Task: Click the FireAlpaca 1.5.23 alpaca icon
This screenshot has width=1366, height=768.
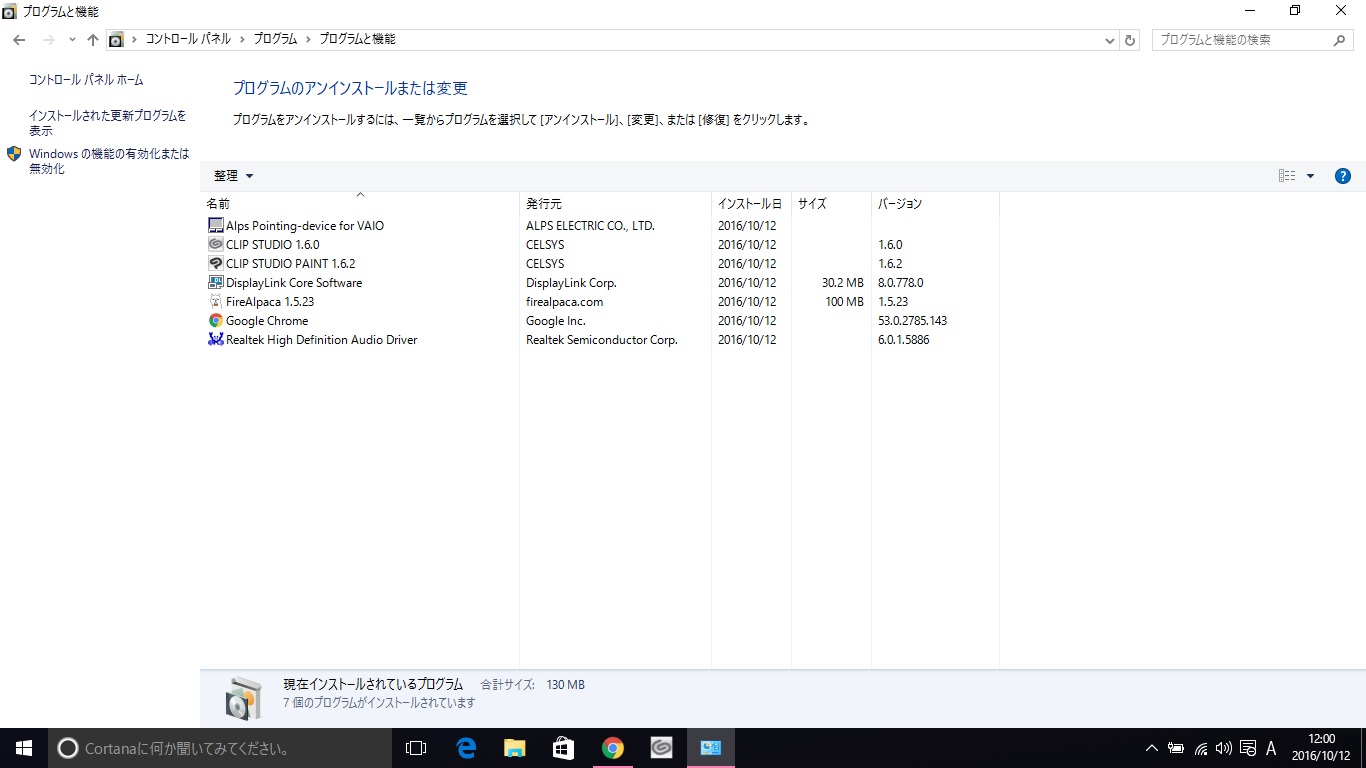Action: coord(216,302)
